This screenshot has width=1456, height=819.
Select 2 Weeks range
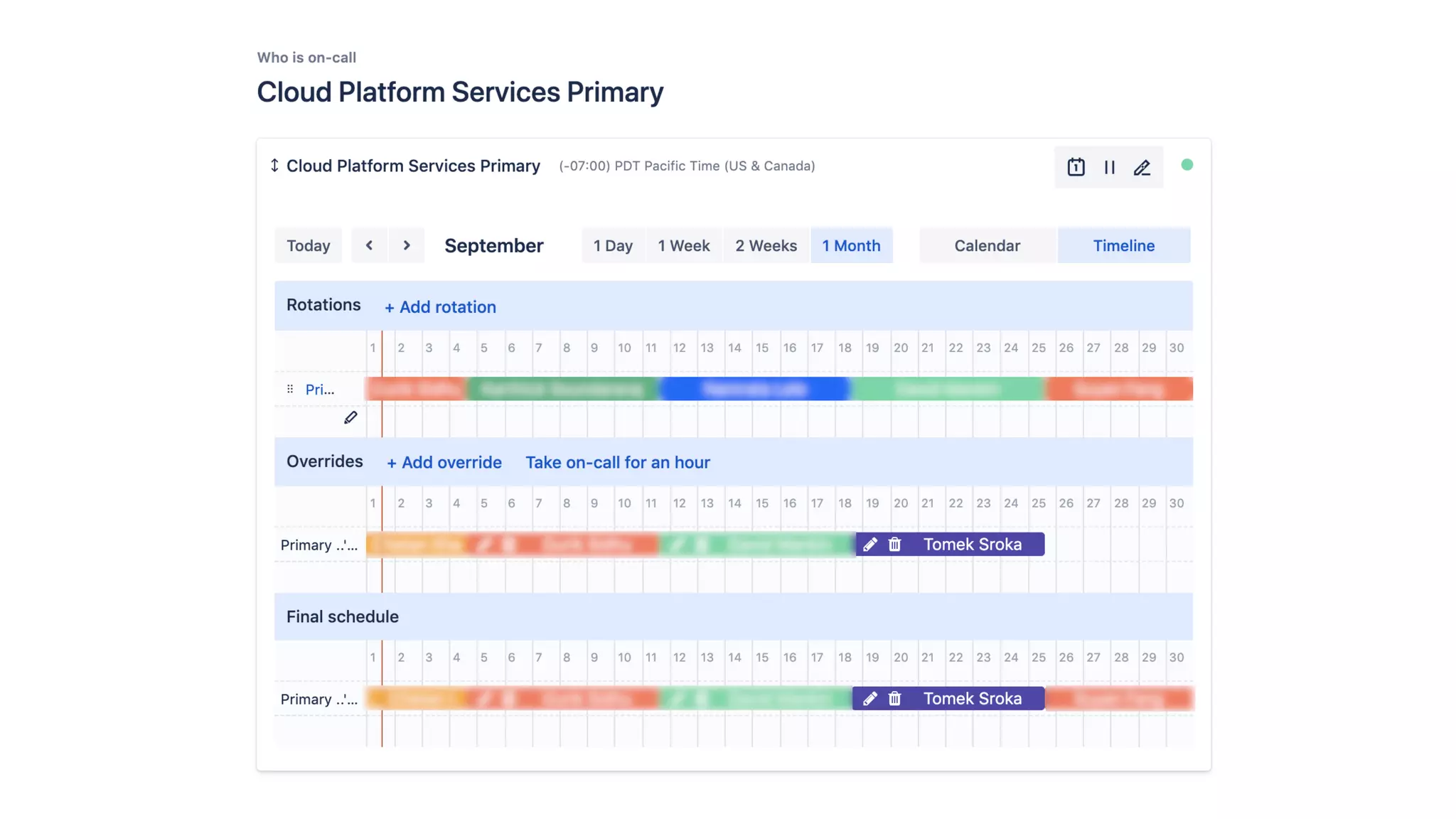pos(766,245)
